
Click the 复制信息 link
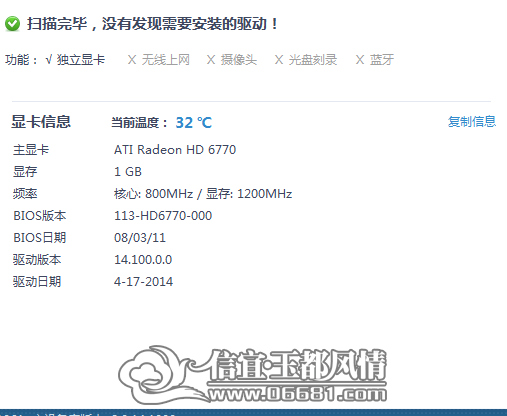pos(472,122)
